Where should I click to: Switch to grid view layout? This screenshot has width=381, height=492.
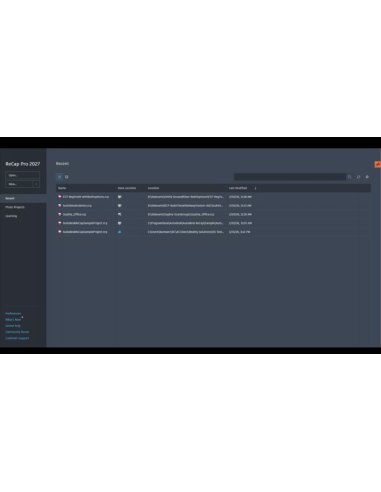67,177
